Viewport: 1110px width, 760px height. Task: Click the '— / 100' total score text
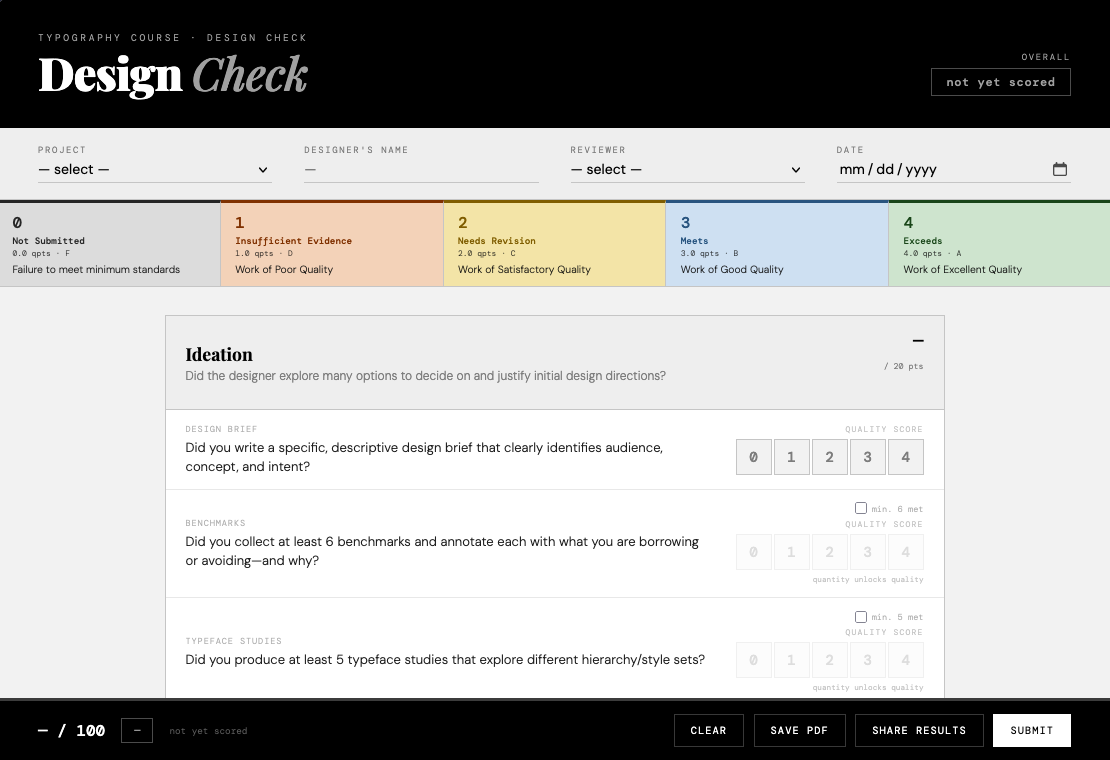[71, 730]
